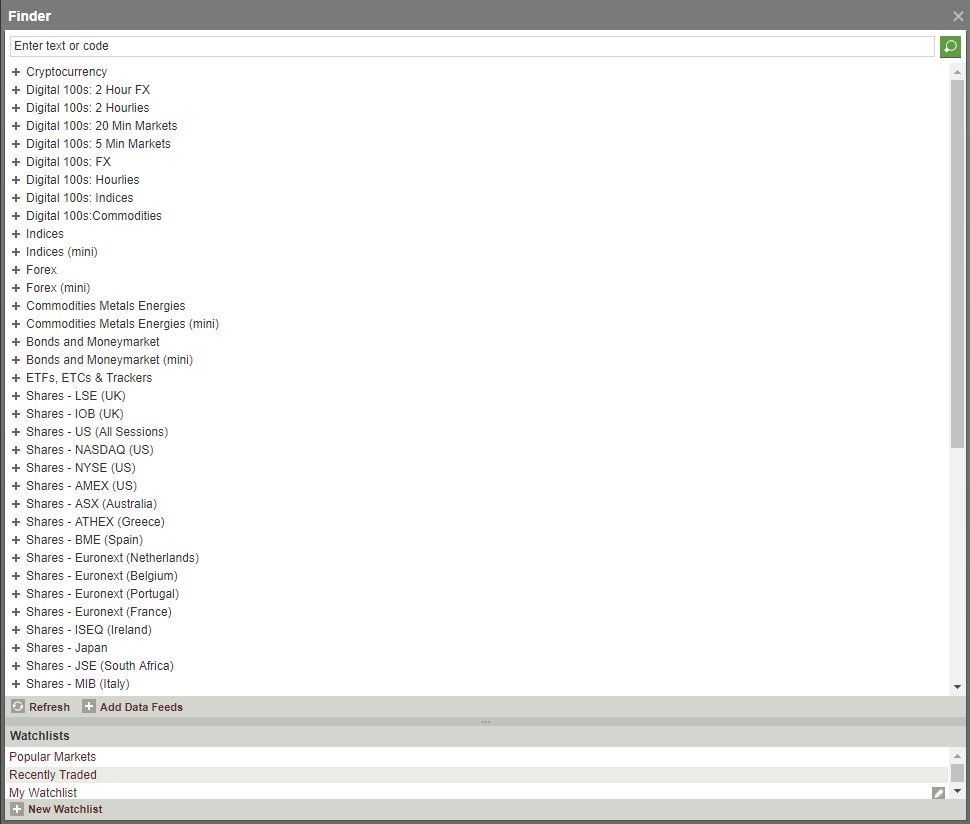Expand Digital 100s: 20 Min Markets
This screenshot has width=970, height=824.
coord(16,126)
